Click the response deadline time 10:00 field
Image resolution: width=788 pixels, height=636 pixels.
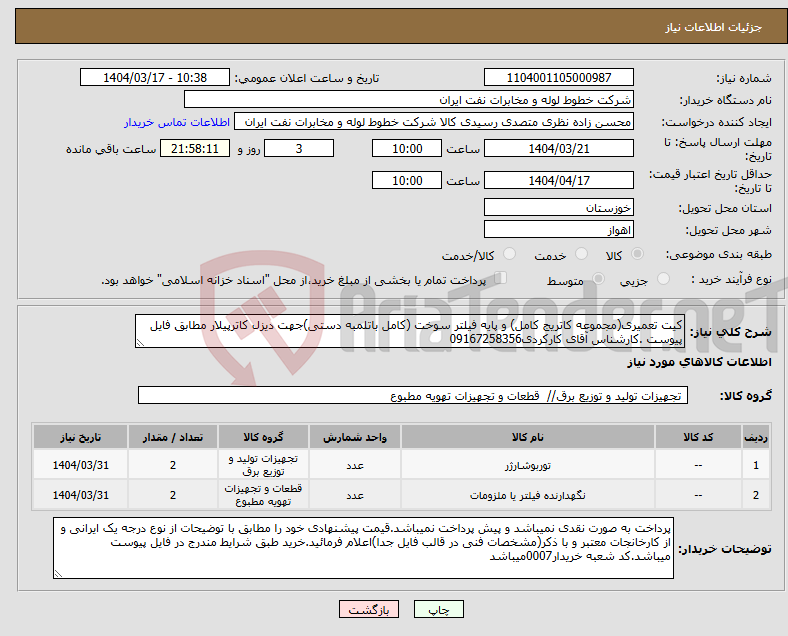pyautogui.click(x=407, y=148)
